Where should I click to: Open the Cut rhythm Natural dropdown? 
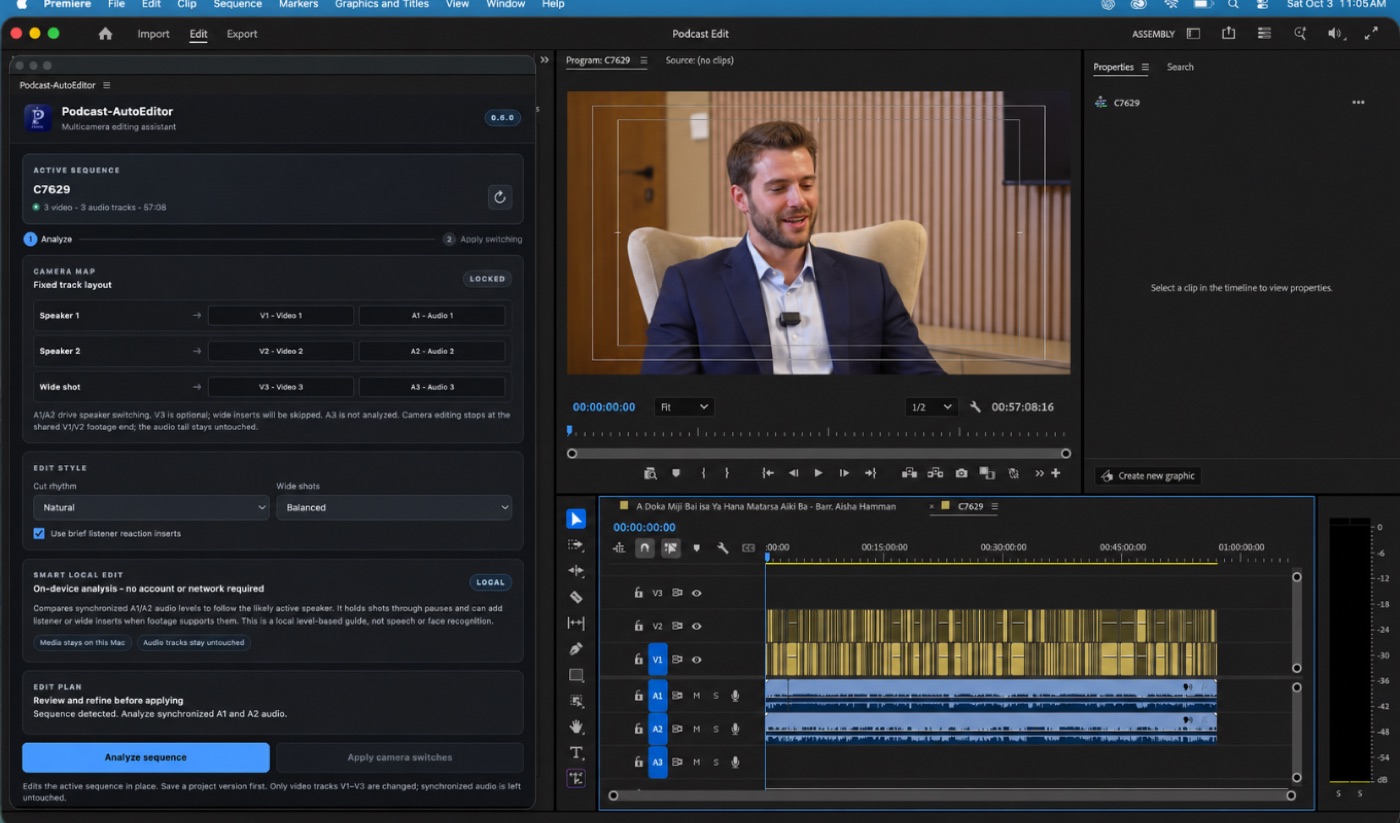point(150,507)
